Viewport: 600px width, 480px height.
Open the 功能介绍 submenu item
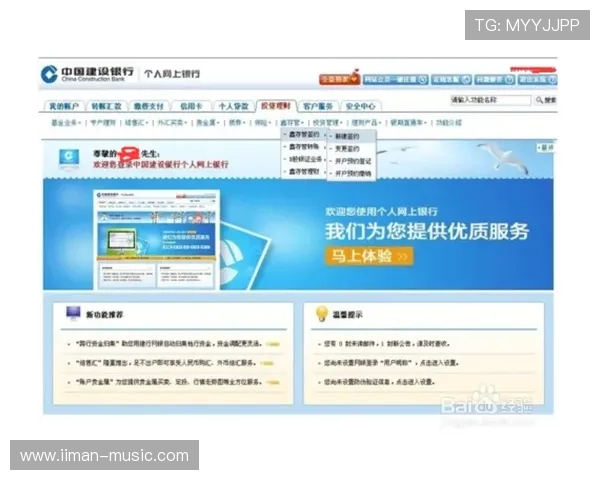pyautogui.click(x=448, y=122)
